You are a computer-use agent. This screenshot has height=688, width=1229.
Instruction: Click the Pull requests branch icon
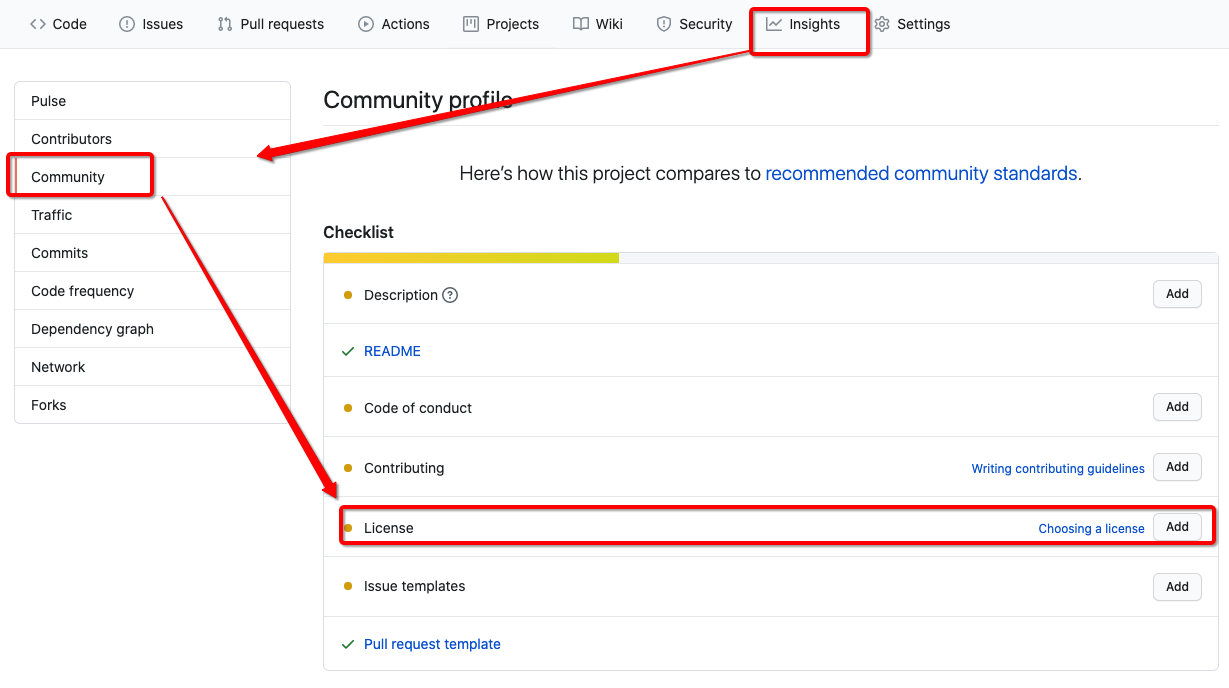click(225, 24)
